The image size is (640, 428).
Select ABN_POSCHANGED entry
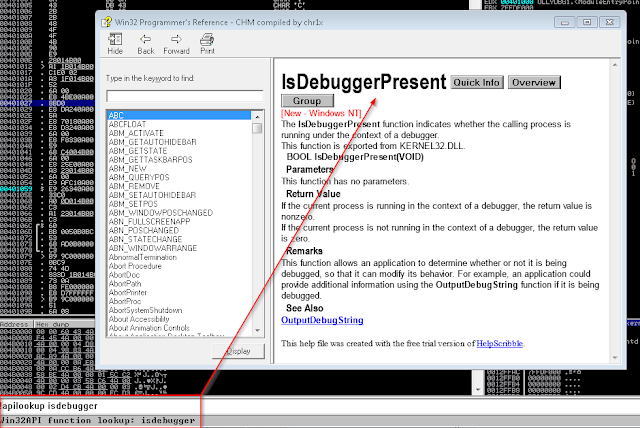click(x=144, y=231)
